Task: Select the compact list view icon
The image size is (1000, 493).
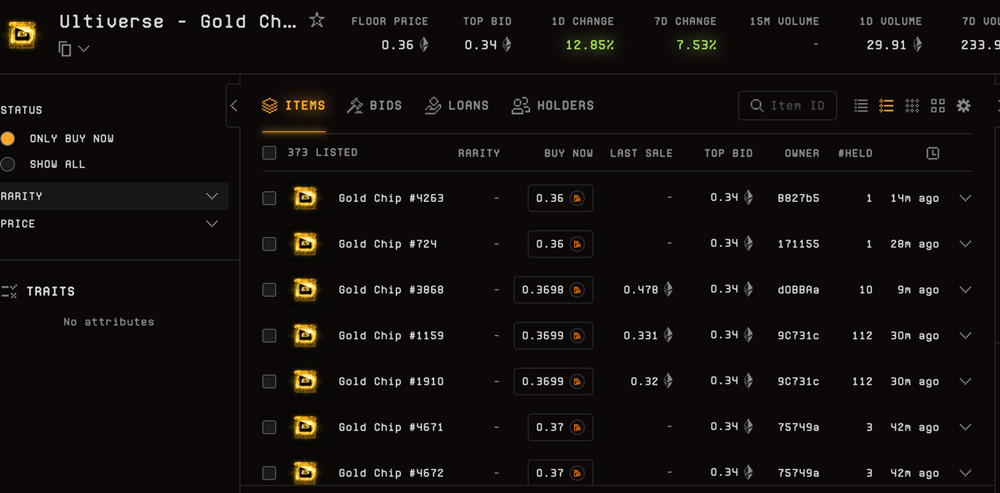Action: coord(861,106)
